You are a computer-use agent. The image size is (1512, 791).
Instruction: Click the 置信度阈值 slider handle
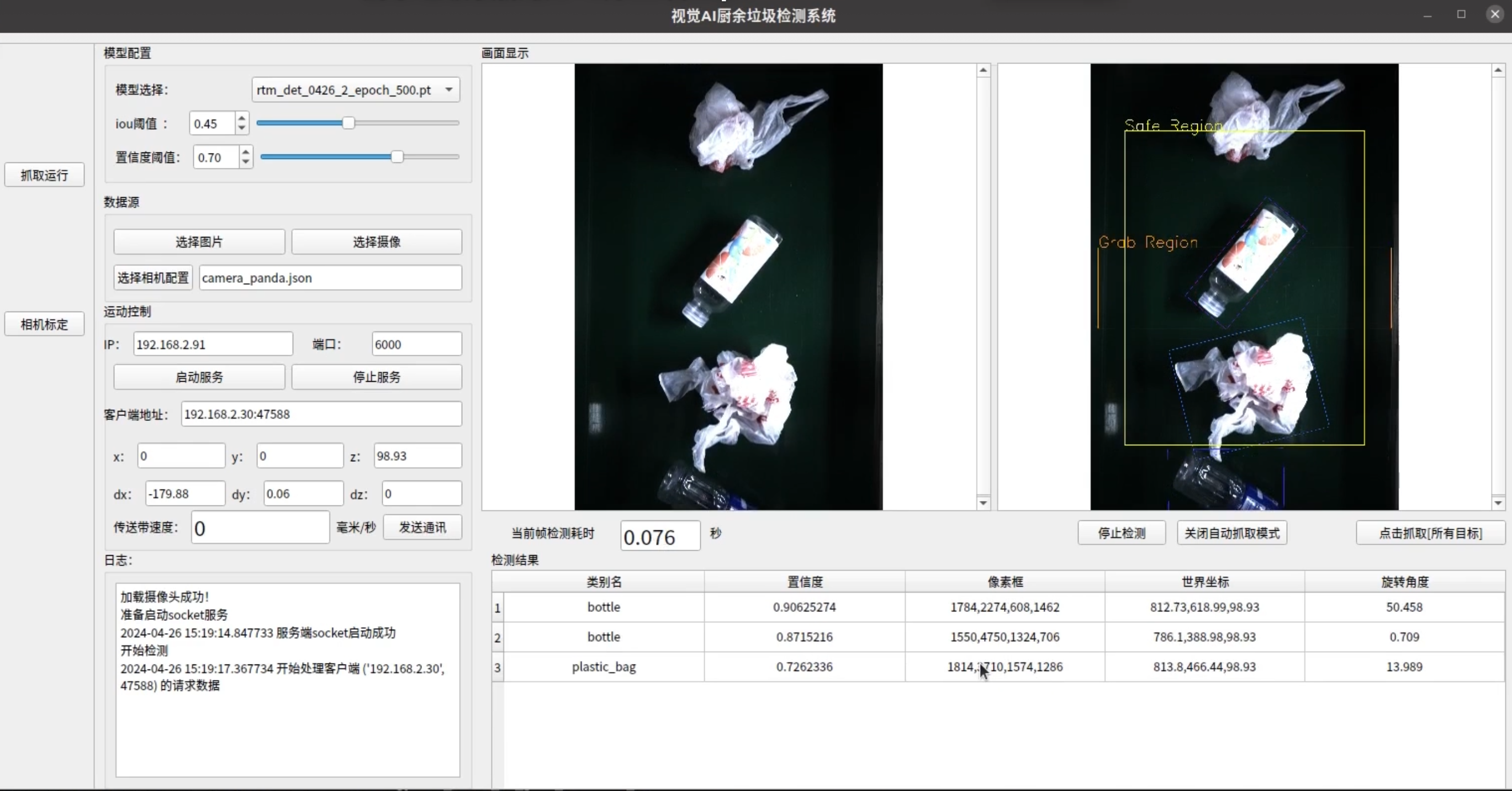point(398,157)
